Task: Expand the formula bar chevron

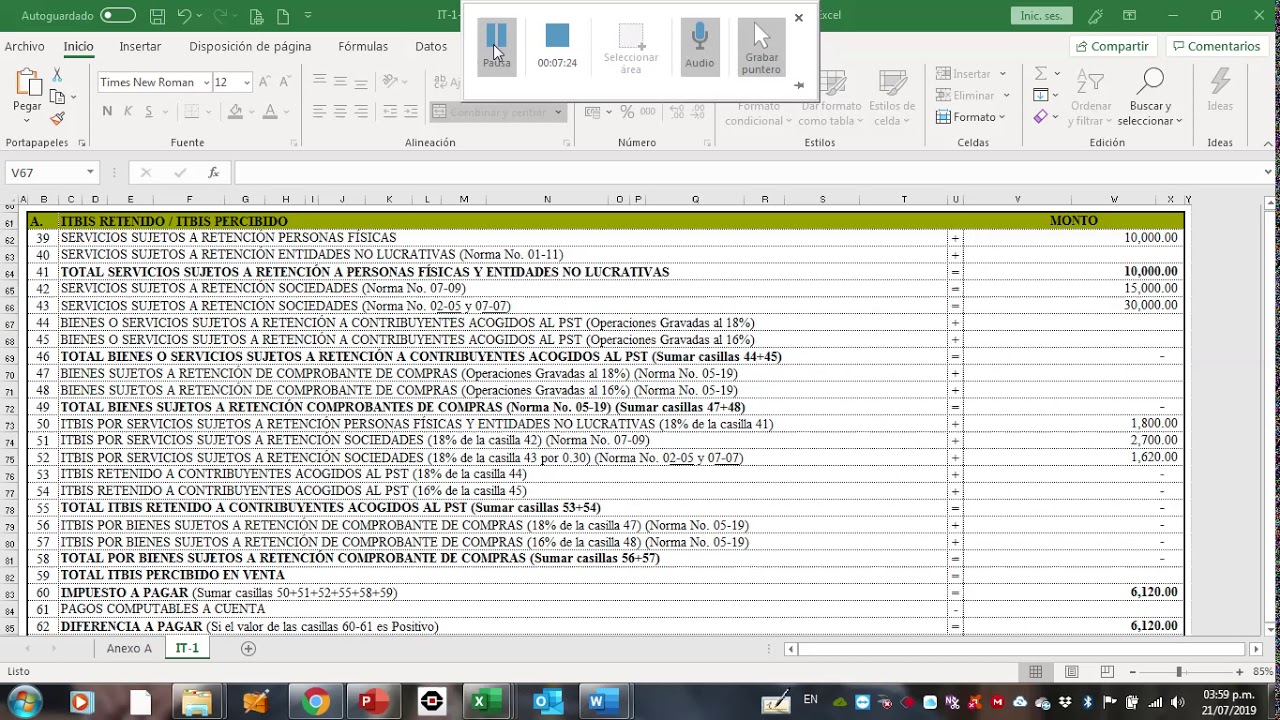Action: (1268, 173)
